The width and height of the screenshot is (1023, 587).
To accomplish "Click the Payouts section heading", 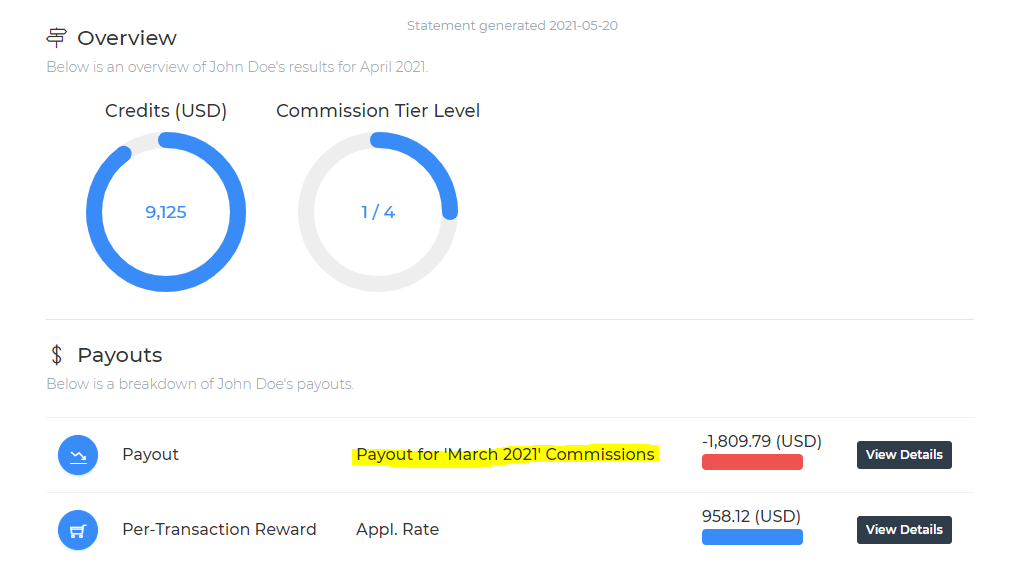I will coord(119,355).
